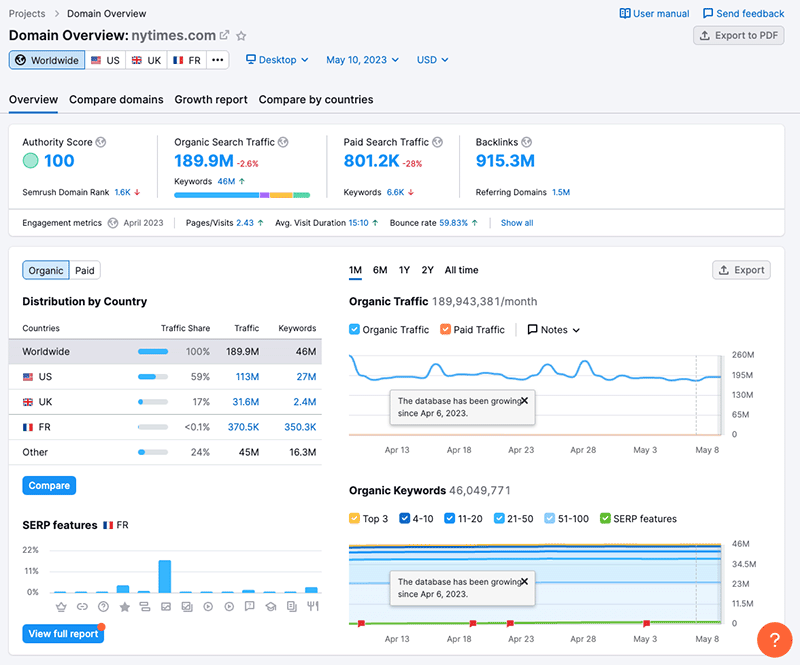This screenshot has height=665, width=800.
Task: Switch distribution view to Paid
Action: 85,270
